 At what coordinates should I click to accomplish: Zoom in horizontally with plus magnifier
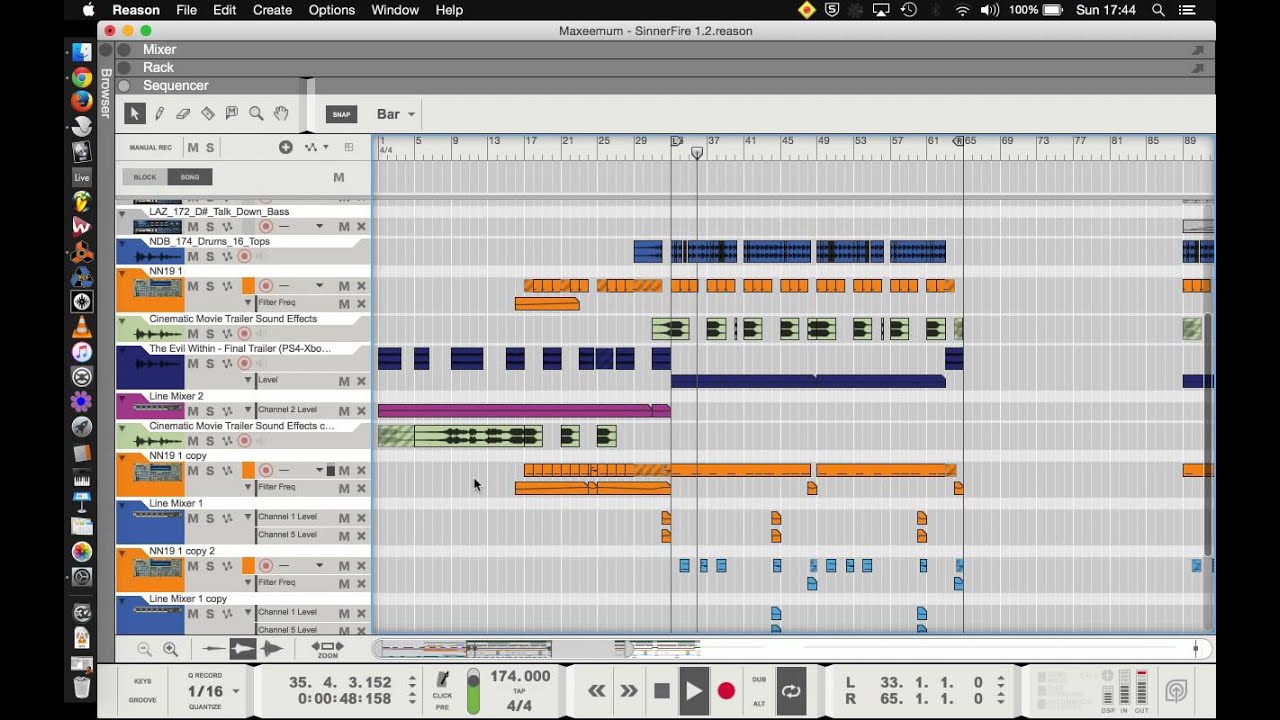170,649
